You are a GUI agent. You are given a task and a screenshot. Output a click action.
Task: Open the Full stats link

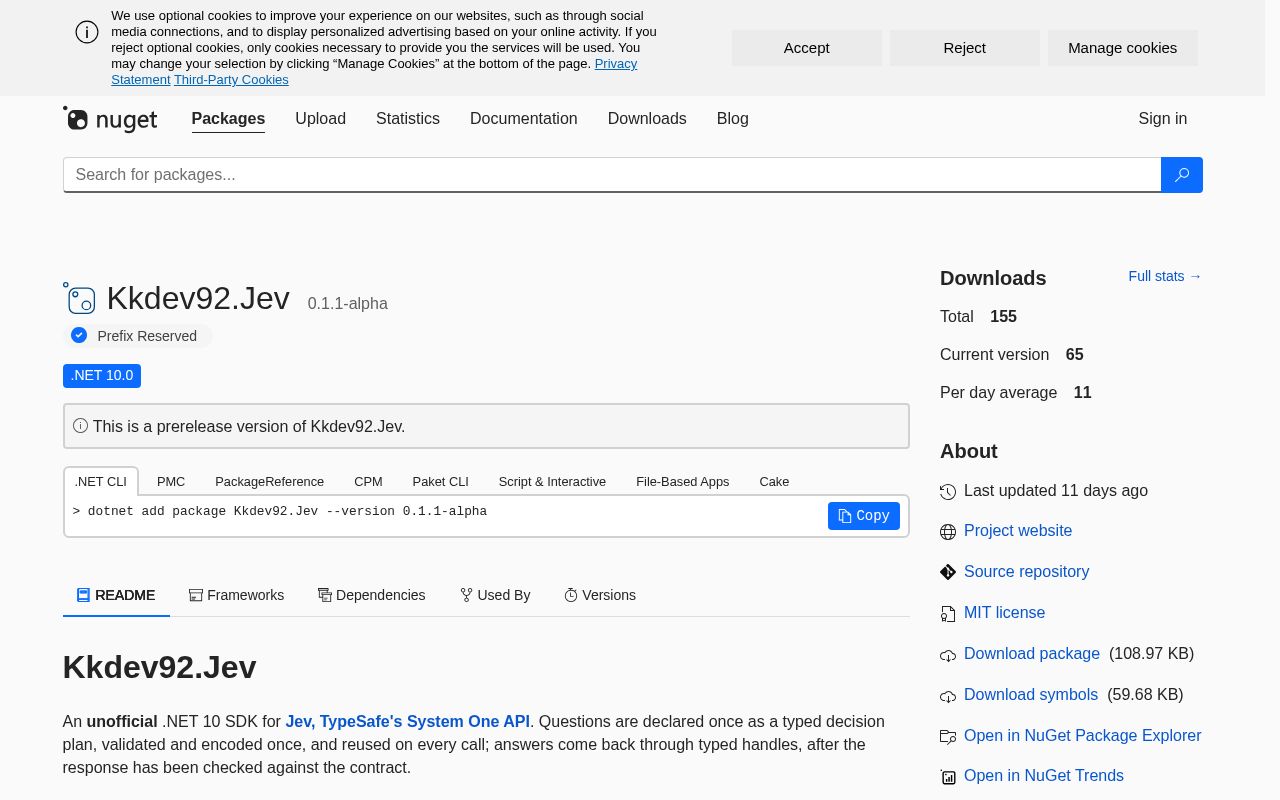(x=1165, y=276)
